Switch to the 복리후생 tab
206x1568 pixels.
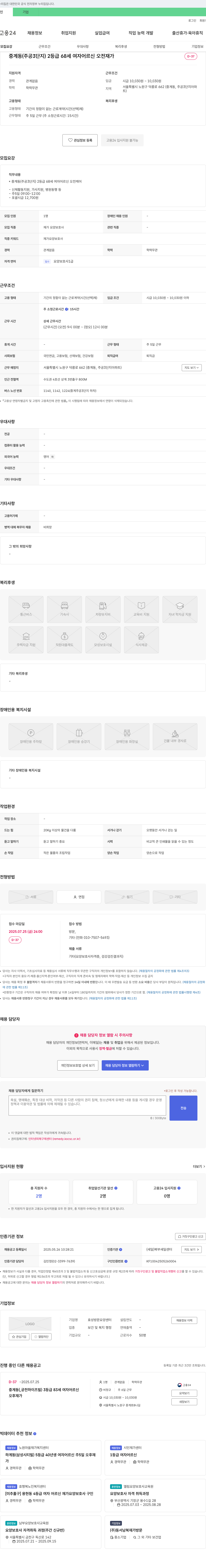pyautogui.click(x=121, y=46)
